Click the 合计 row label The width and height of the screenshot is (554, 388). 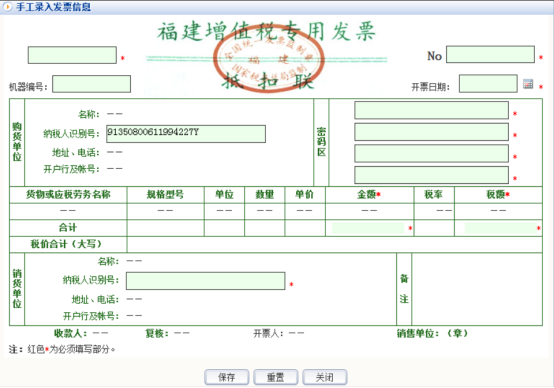point(68,228)
